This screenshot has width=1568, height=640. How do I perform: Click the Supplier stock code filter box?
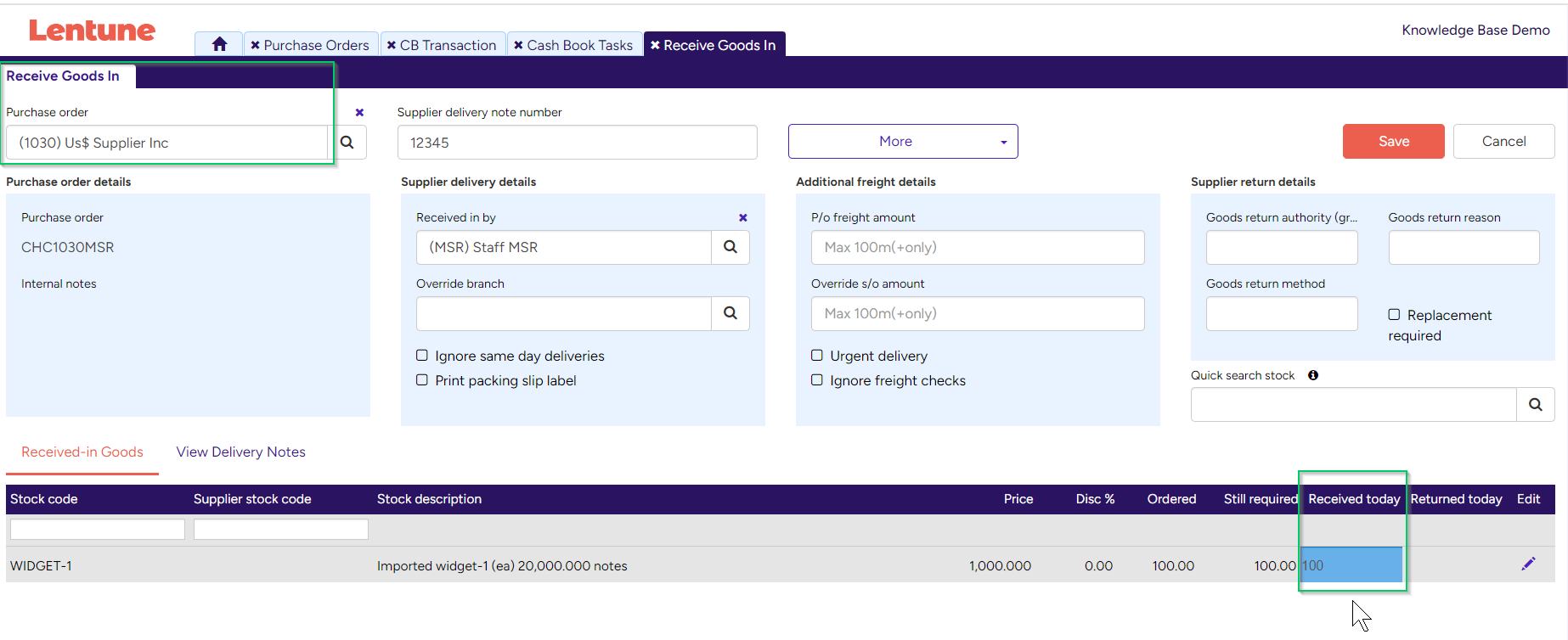point(281,530)
